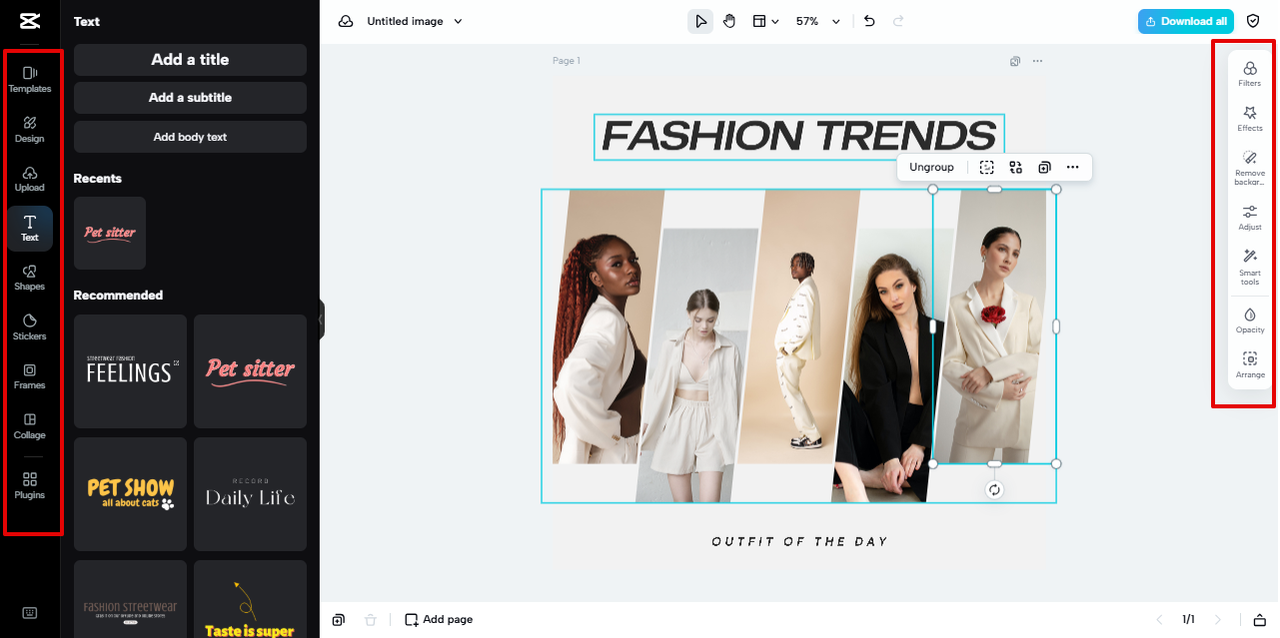The width and height of the screenshot is (1280, 638).
Task: Ungroup the selected elements
Action: tap(930, 167)
